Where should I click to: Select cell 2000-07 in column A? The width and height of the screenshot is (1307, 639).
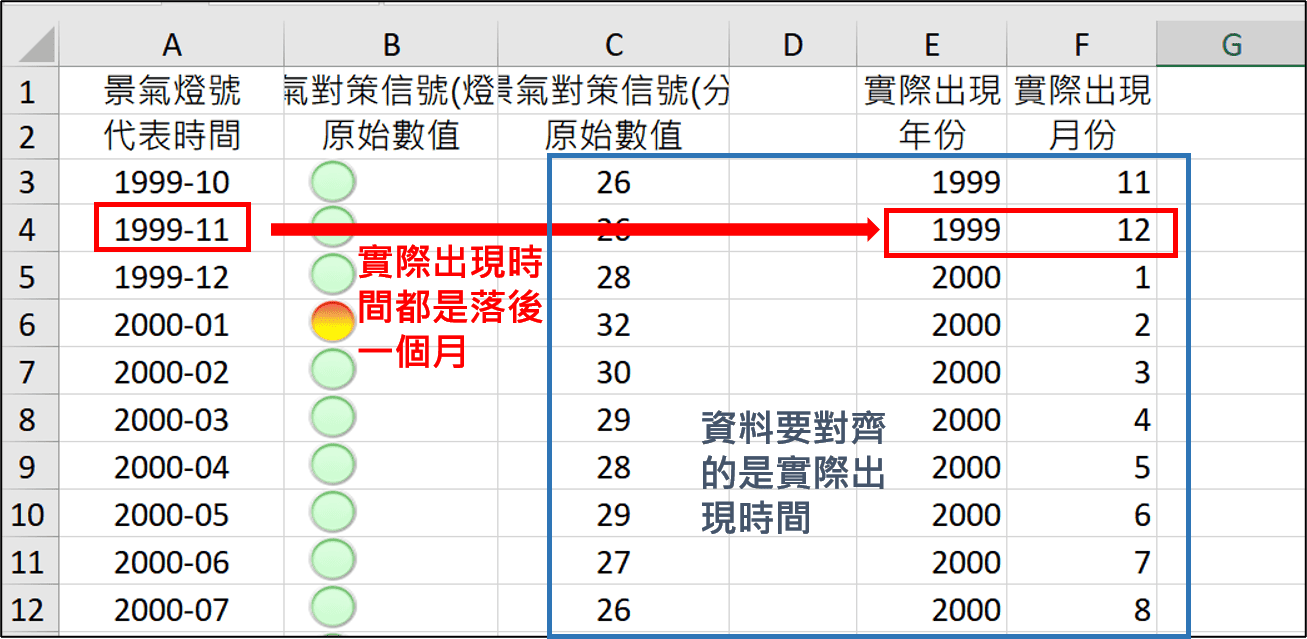click(x=172, y=610)
